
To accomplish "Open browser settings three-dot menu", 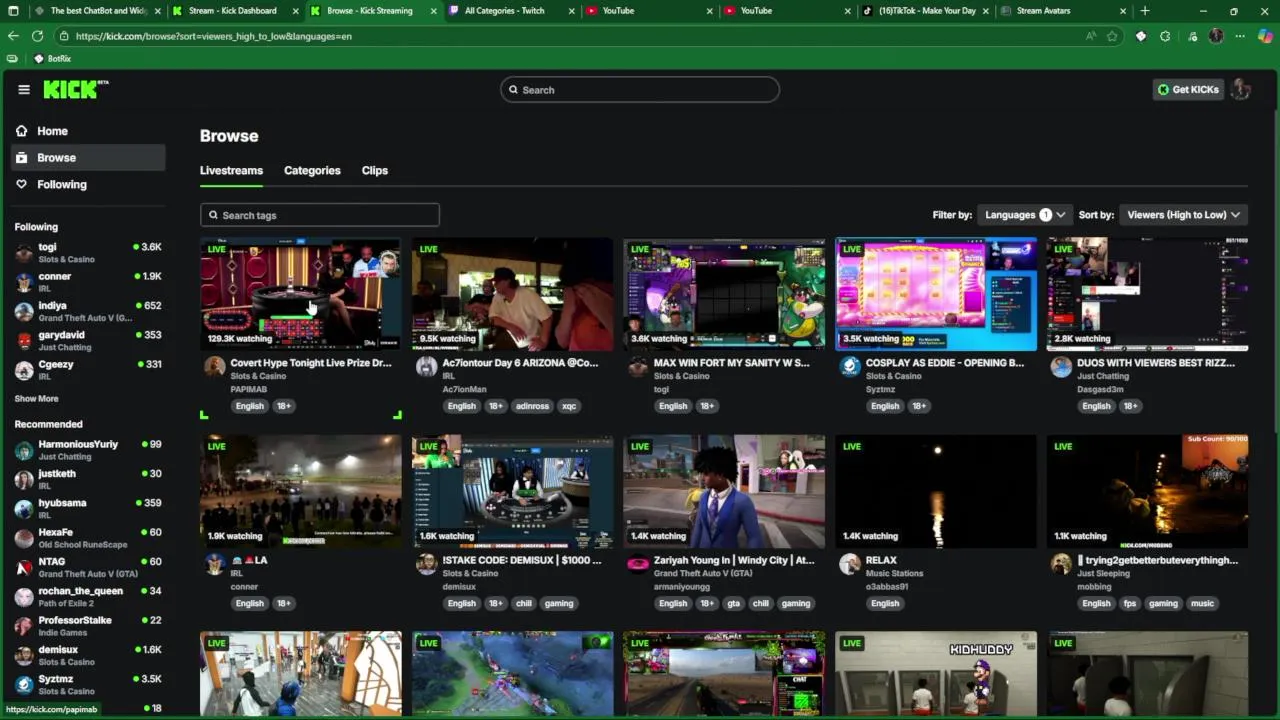I will 1240,36.
